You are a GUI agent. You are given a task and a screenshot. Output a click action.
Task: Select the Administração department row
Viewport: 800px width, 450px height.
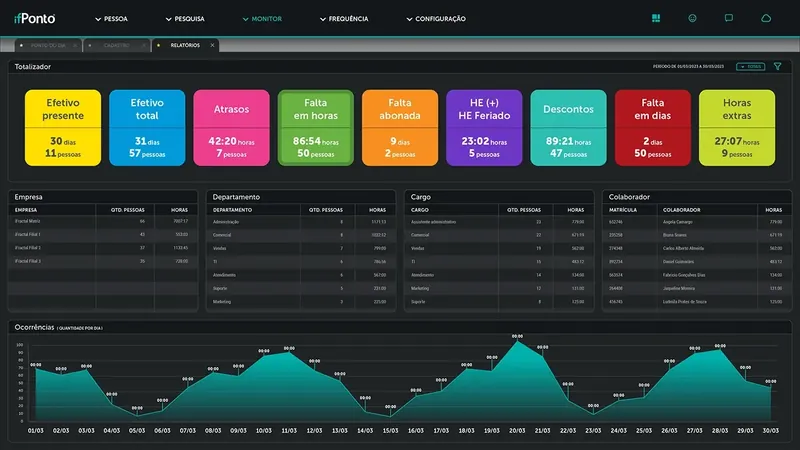(x=301, y=222)
